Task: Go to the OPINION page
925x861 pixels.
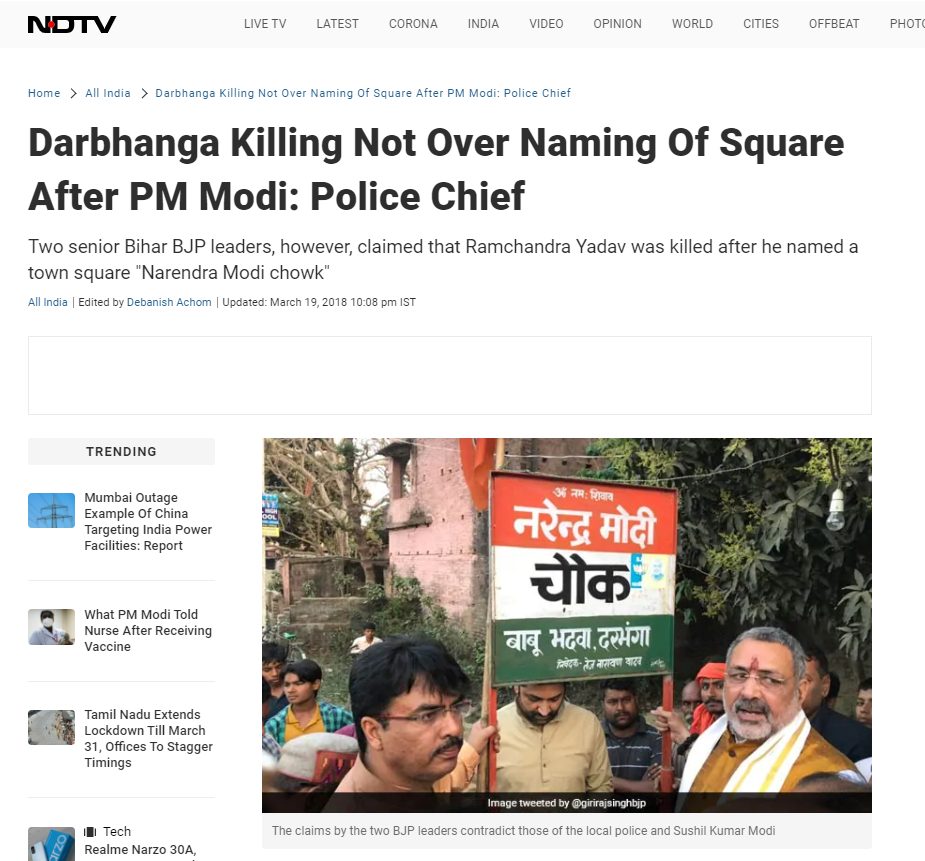Action: pos(617,24)
